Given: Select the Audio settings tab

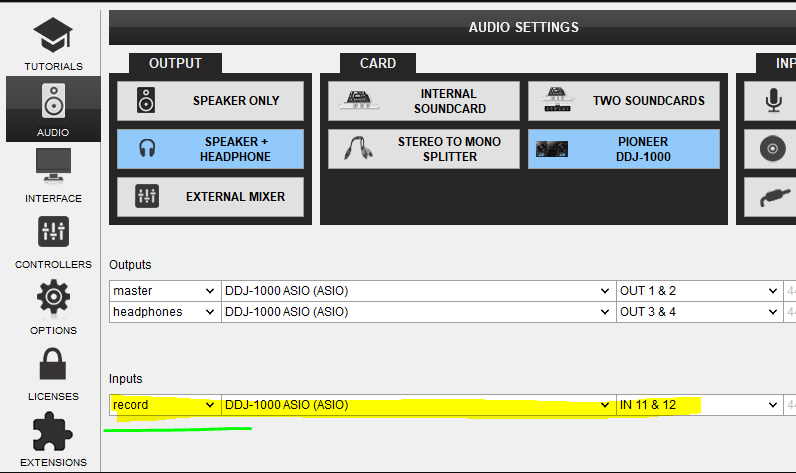Looking at the screenshot, I should tap(53, 109).
